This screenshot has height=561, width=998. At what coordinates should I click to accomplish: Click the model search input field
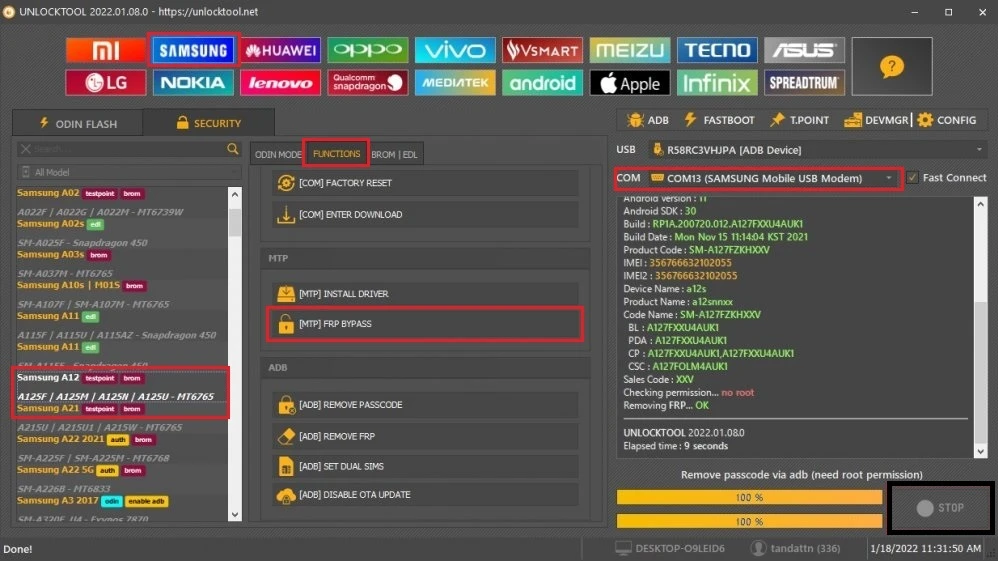tap(127, 148)
